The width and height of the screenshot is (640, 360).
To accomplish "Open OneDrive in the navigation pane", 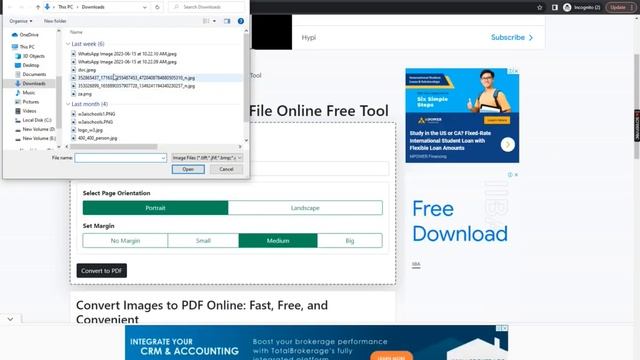I will pos(25,35).
